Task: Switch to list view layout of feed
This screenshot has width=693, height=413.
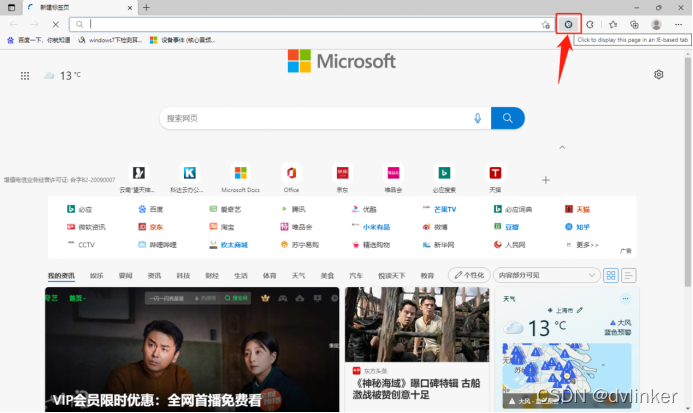Action: pos(629,275)
